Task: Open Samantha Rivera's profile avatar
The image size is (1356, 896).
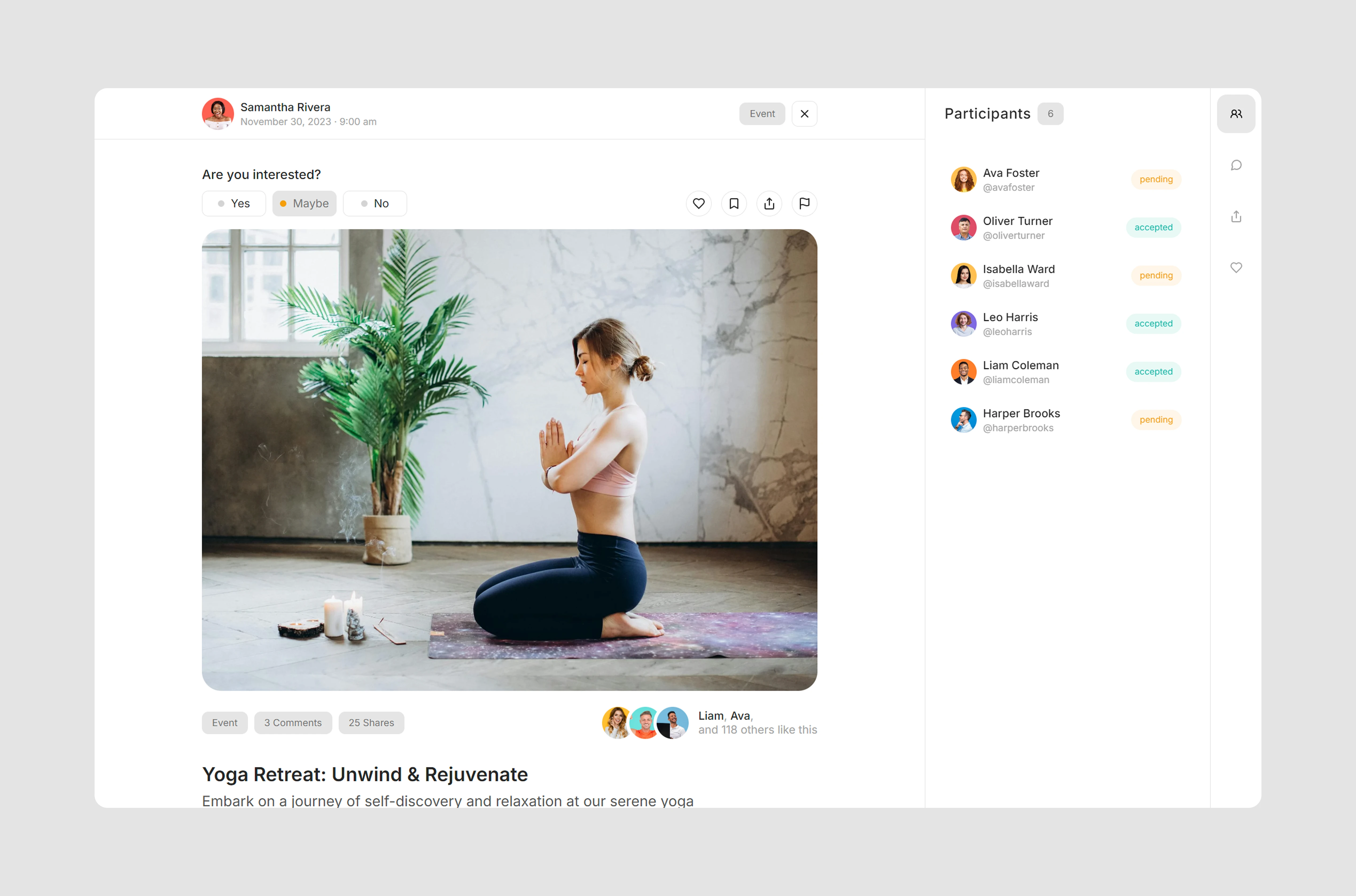Action: [x=218, y=114]
